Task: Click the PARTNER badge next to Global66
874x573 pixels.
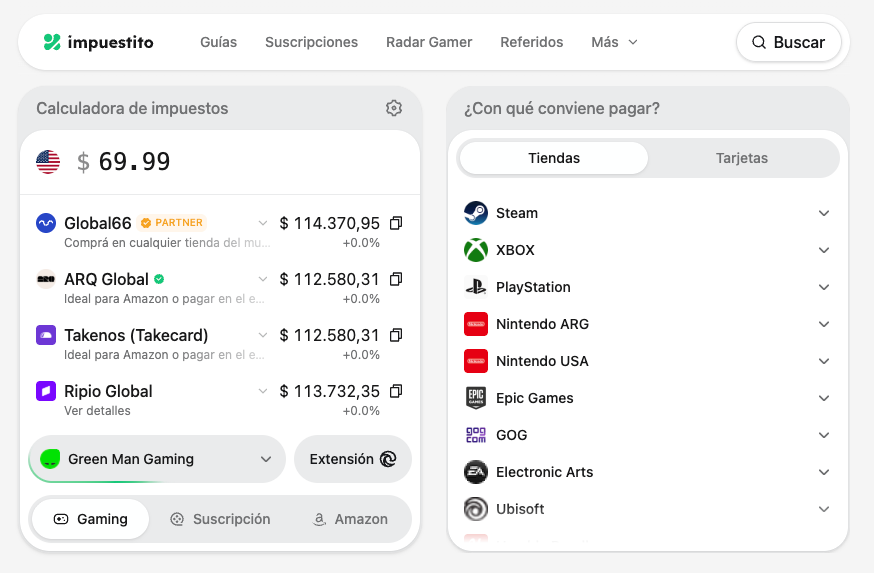Action: point(172,222)
